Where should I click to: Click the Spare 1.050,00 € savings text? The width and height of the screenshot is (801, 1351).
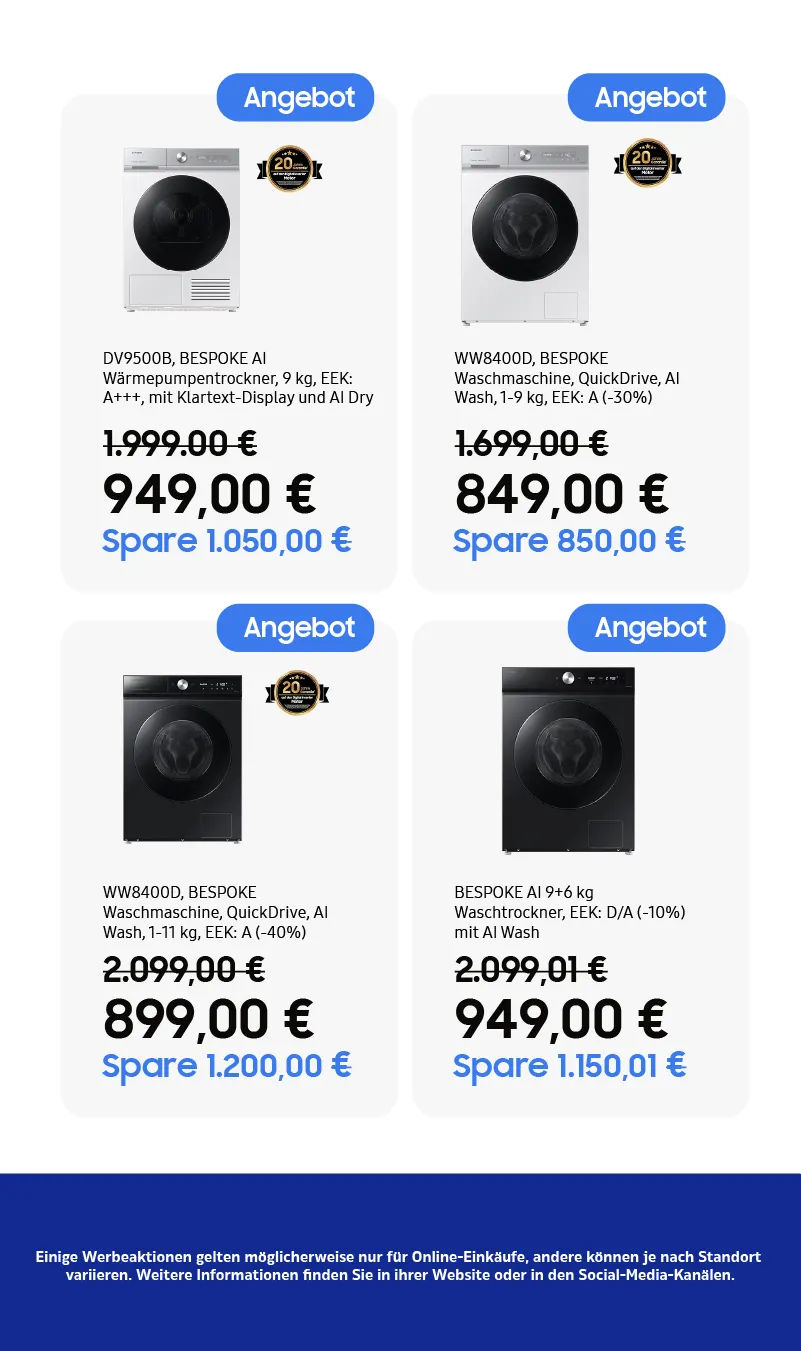(x=227, y=541)
